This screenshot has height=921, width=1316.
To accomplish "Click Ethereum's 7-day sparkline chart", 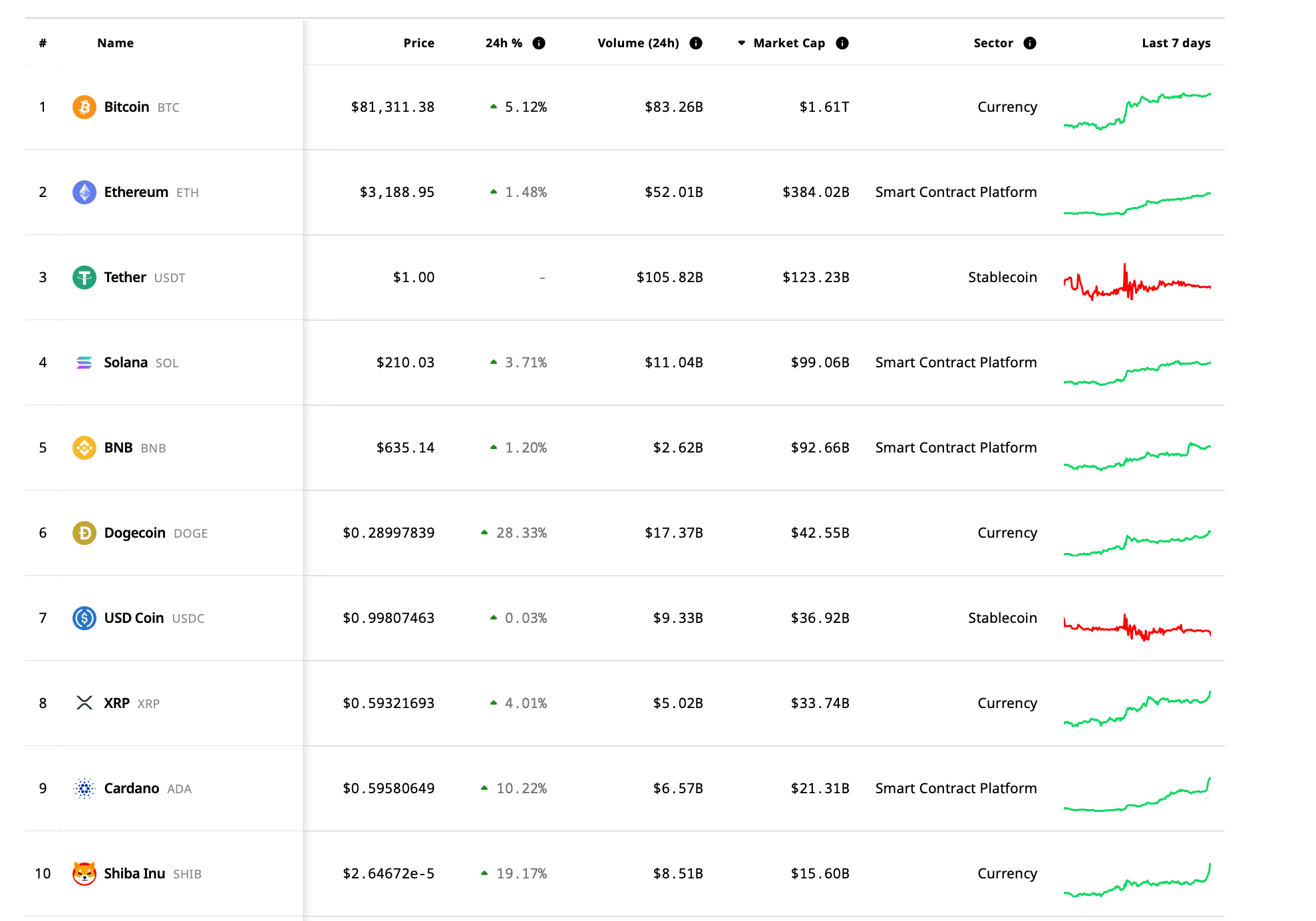I will (x=1137, y=204).
